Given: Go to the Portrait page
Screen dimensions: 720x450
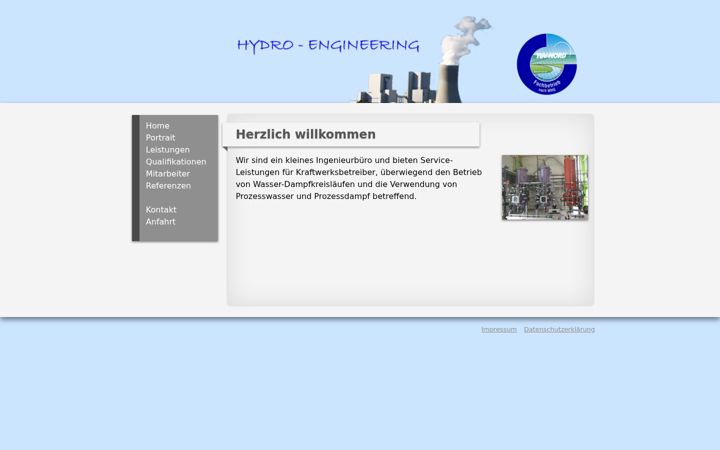Looking at the screenshot, I should 160,138.
